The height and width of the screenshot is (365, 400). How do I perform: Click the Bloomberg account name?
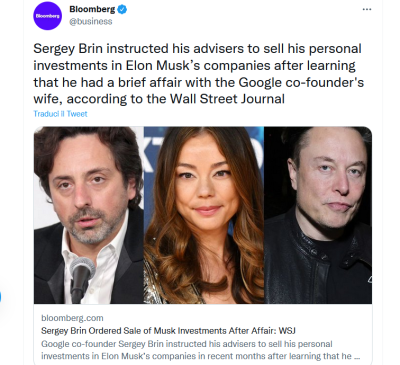click(x=92, y=9)
